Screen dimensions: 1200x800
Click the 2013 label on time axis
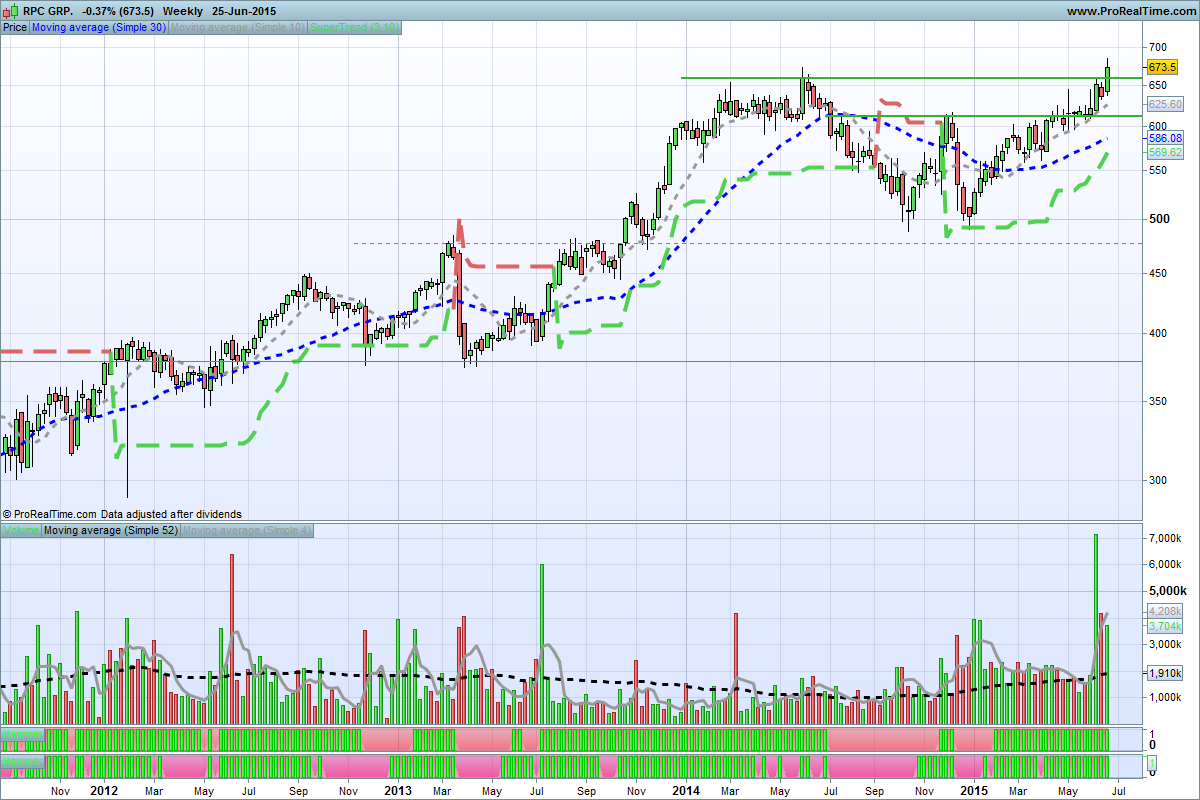click(x=398, y=790)
